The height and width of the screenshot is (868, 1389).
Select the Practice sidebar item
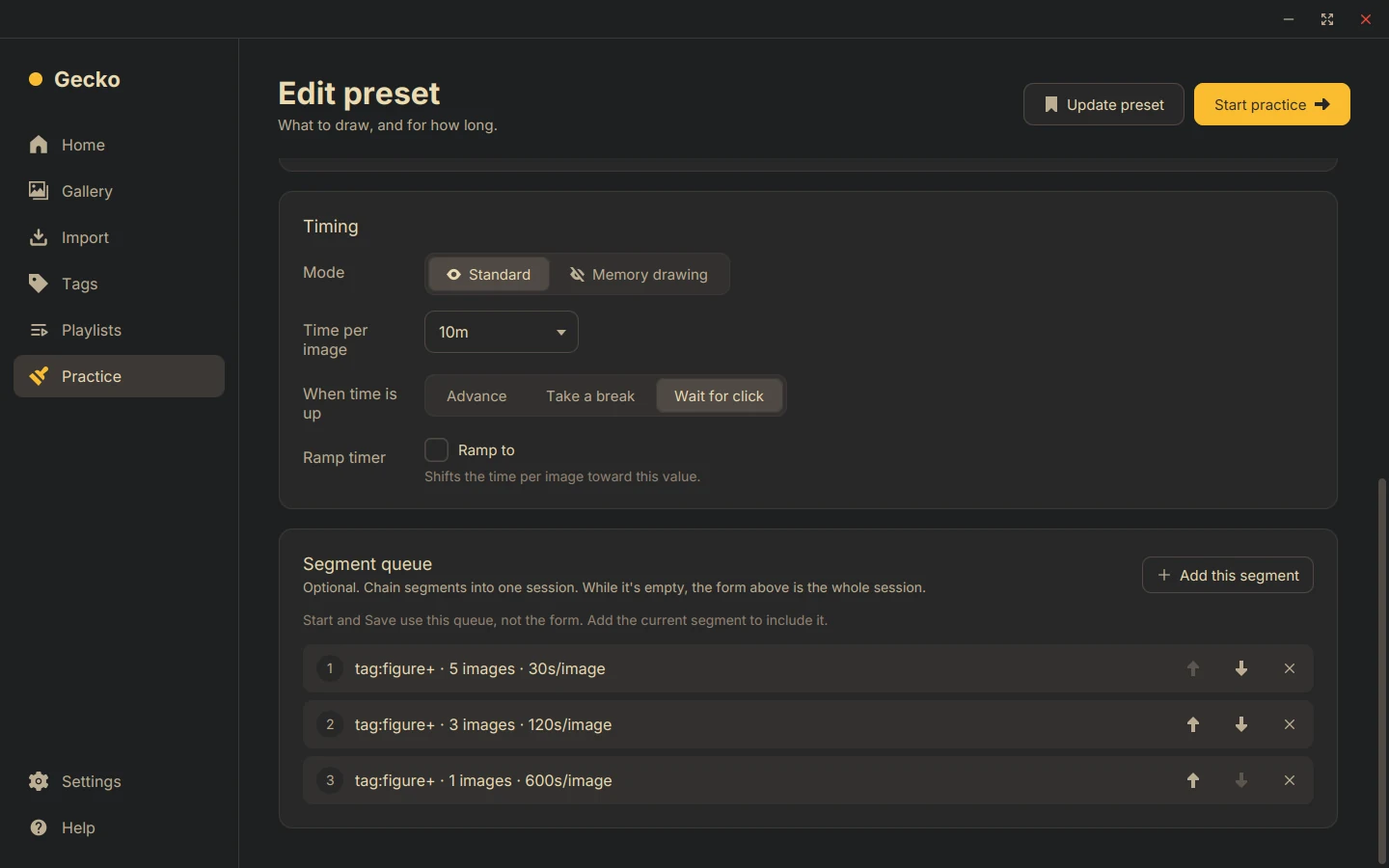[x=119, y=376]
